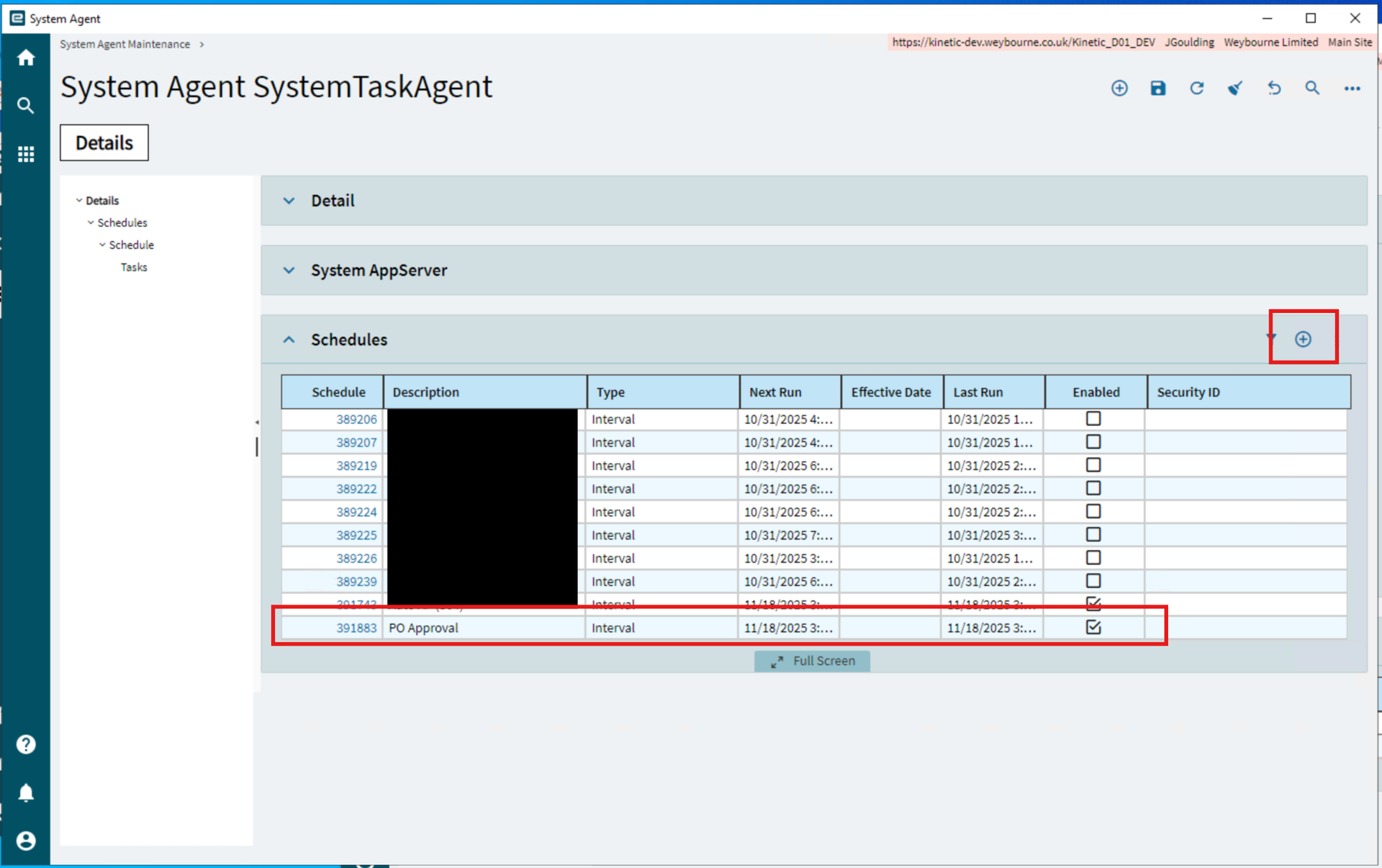Sort by the Schedule column header
1382x868 pixels.
point(332,392)
